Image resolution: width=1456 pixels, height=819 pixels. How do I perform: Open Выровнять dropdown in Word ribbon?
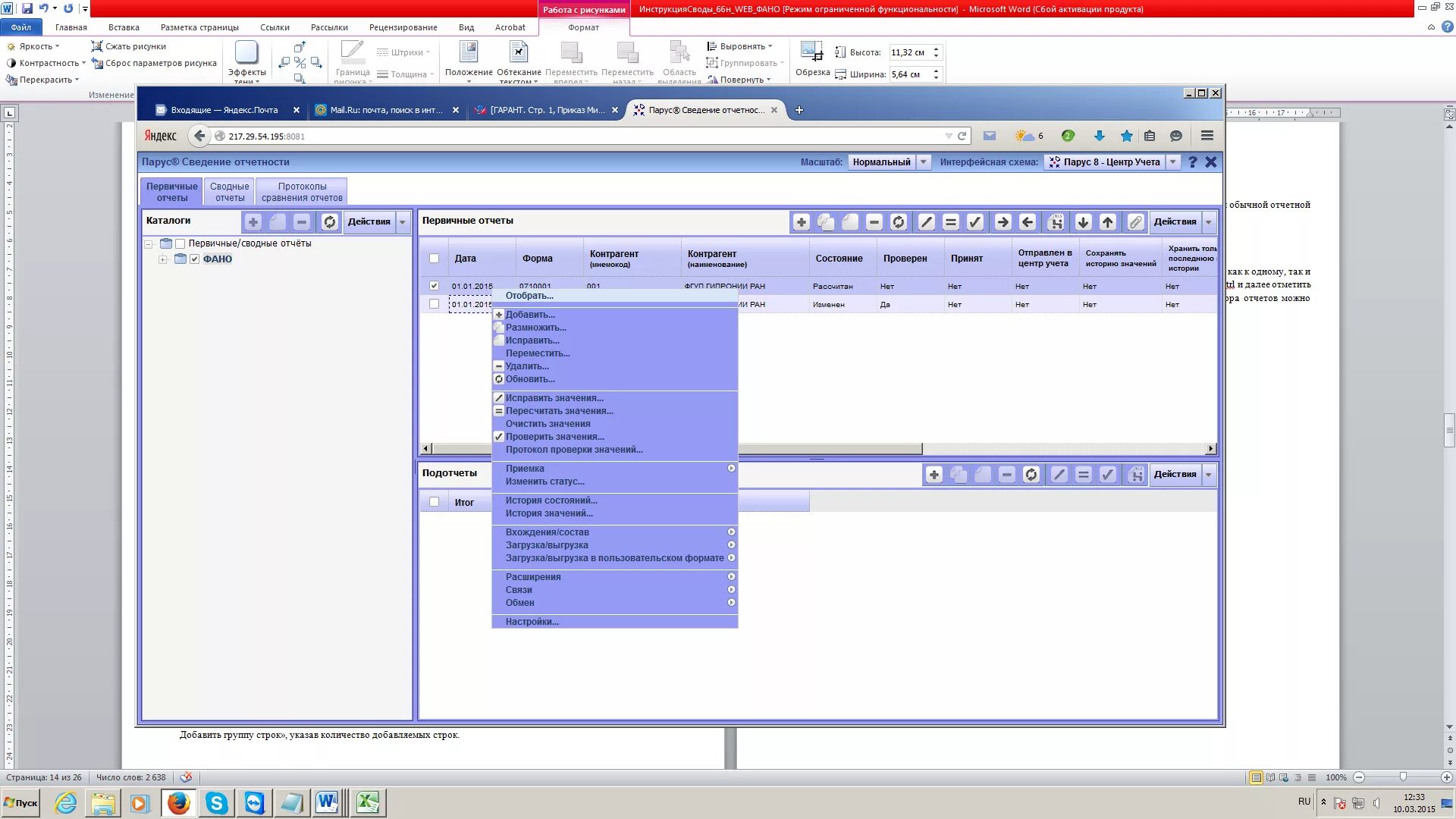point(739,46)
